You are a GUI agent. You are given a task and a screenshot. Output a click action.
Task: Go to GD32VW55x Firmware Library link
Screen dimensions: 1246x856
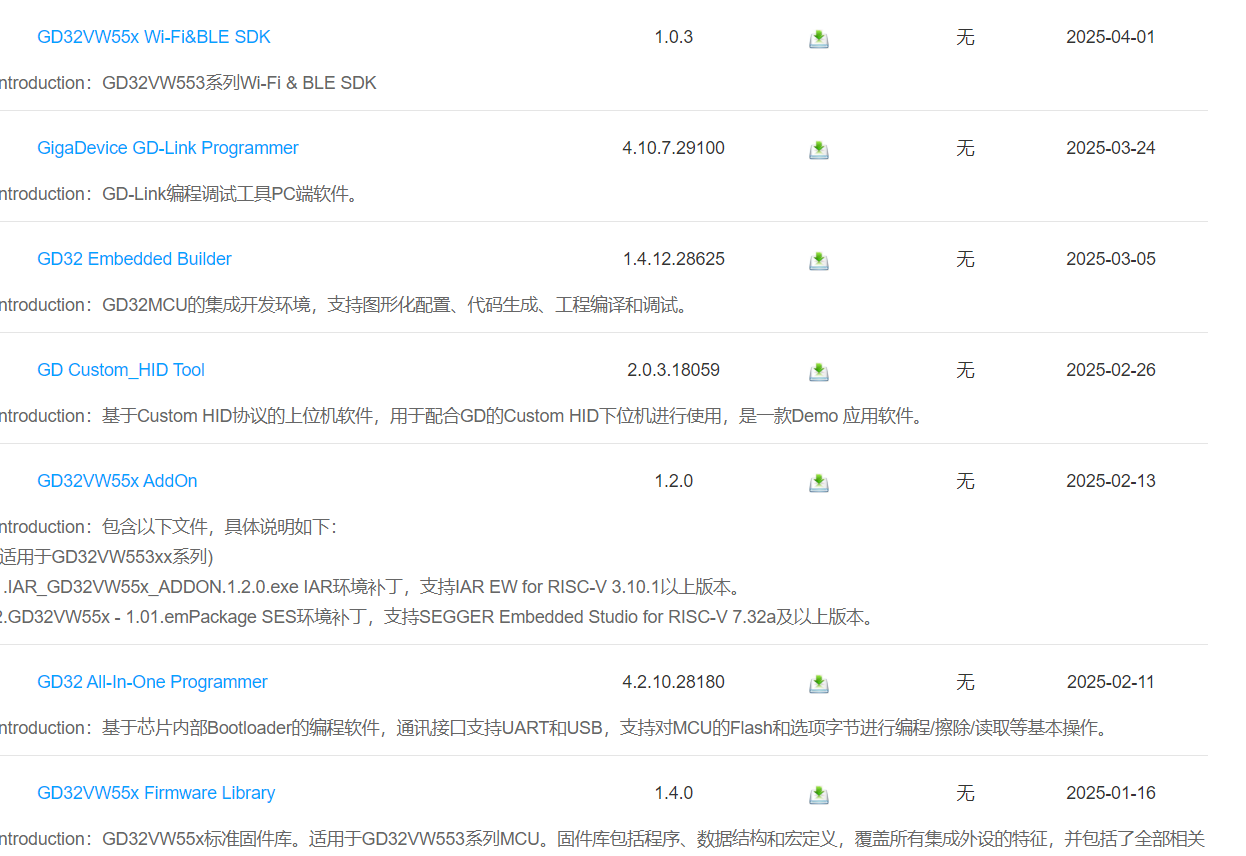coord(155,793)
